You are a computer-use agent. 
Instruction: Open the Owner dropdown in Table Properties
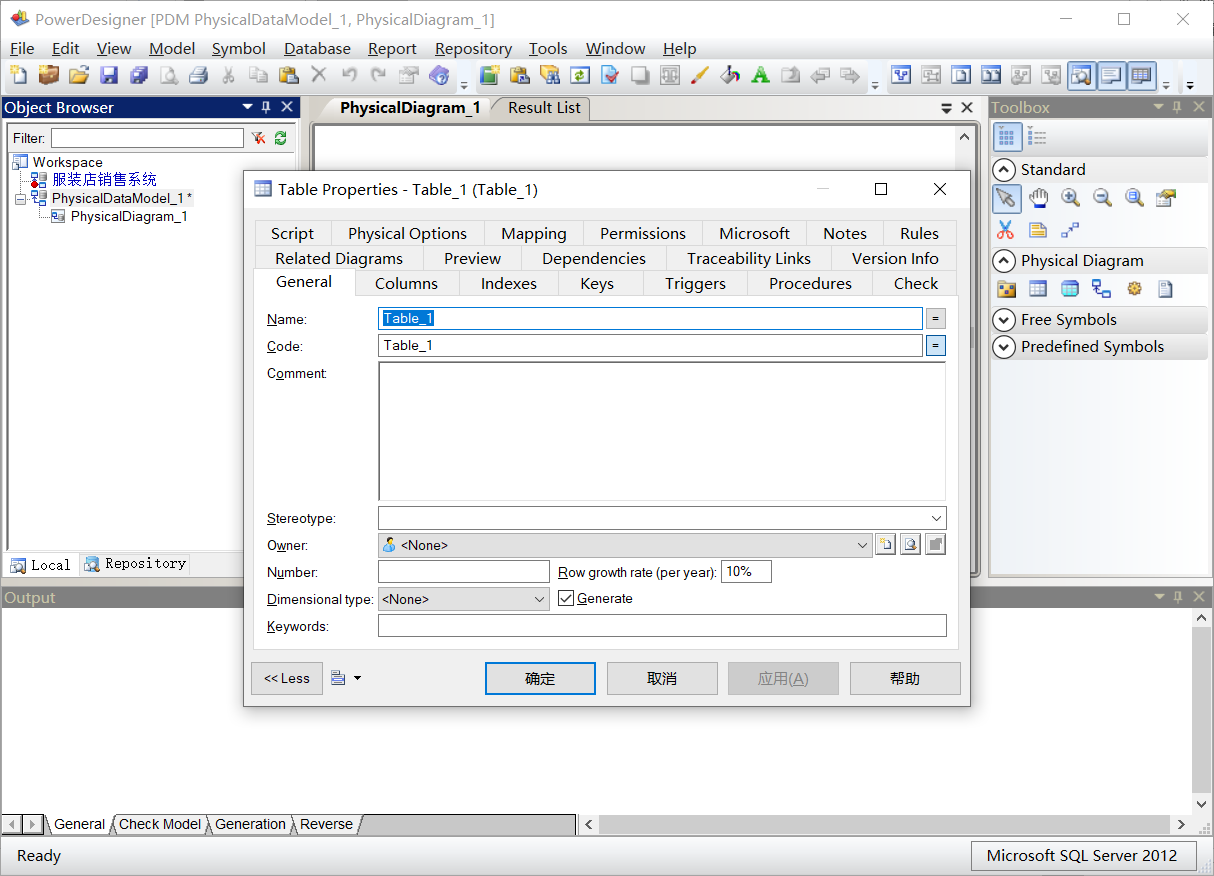(x=862, y=545)
